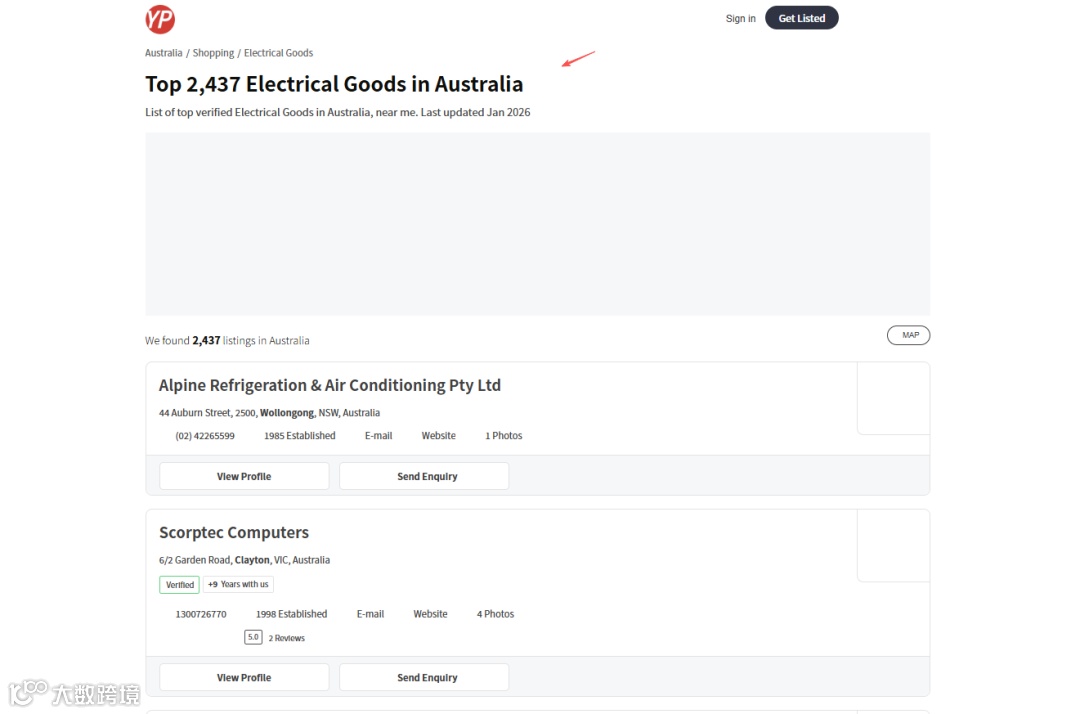Go to Australia breadcrumb
This screenshot has width=1080, height=714.
(x=163, y=53)
